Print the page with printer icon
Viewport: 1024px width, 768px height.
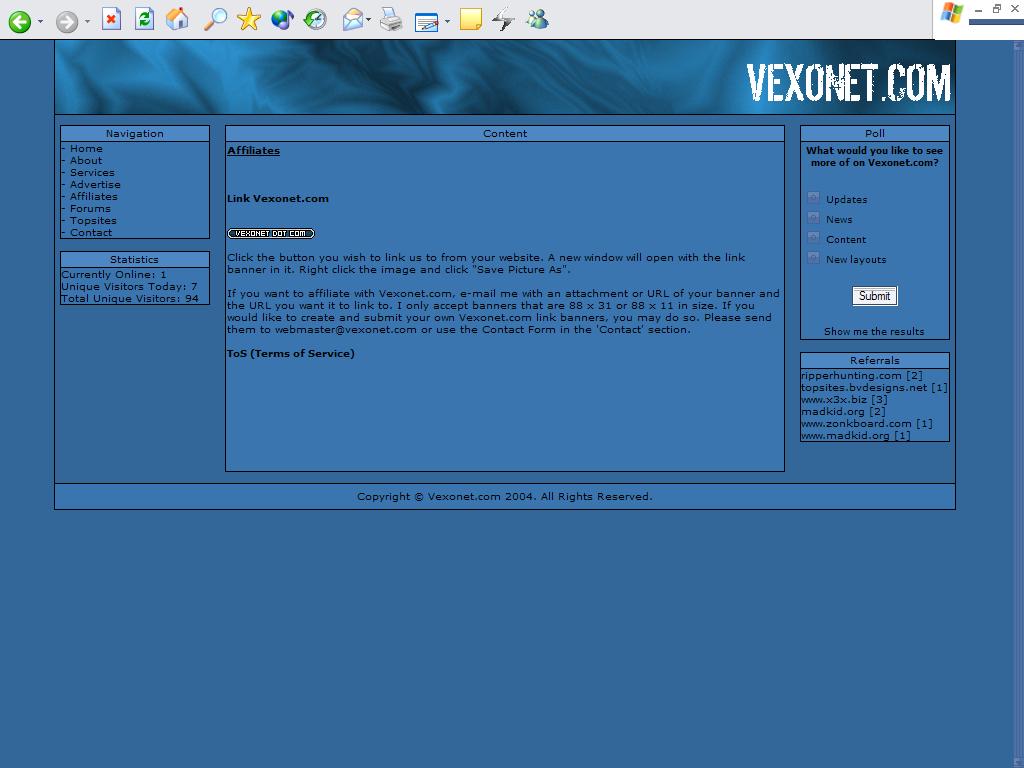[x=391, y=19]
